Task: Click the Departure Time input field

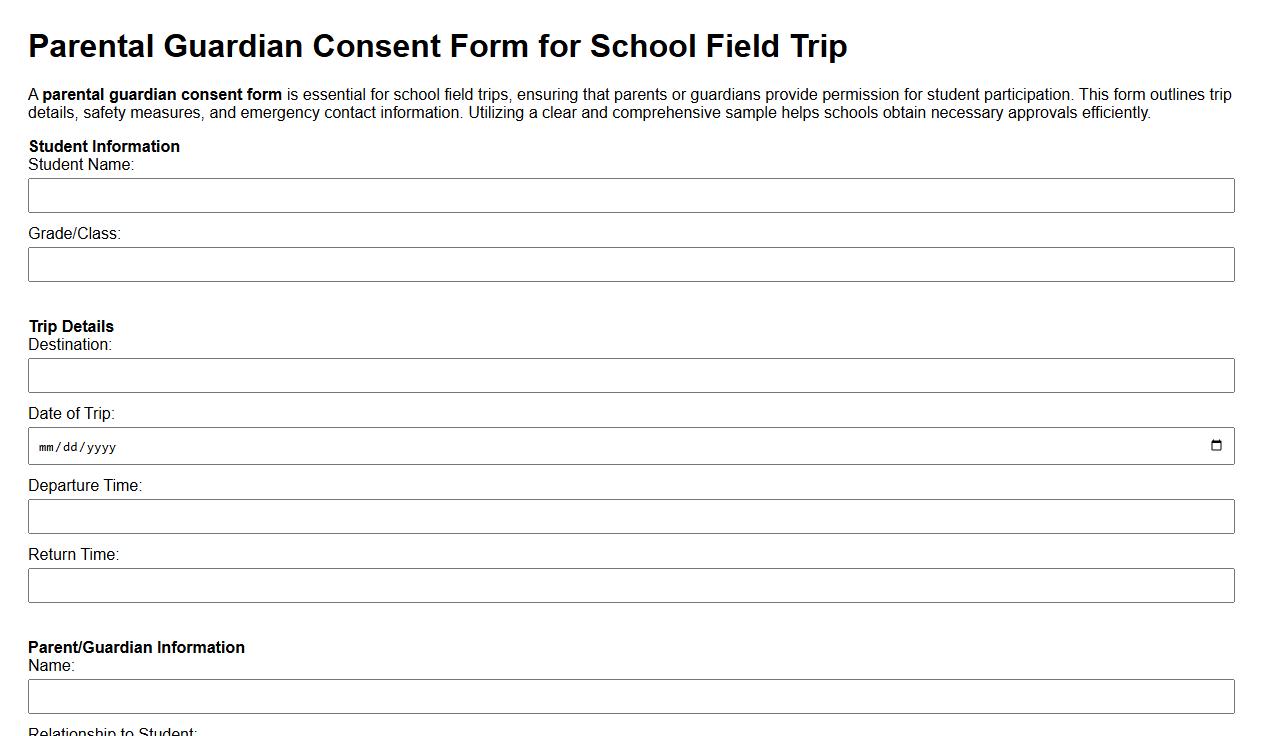Action: 630,516
